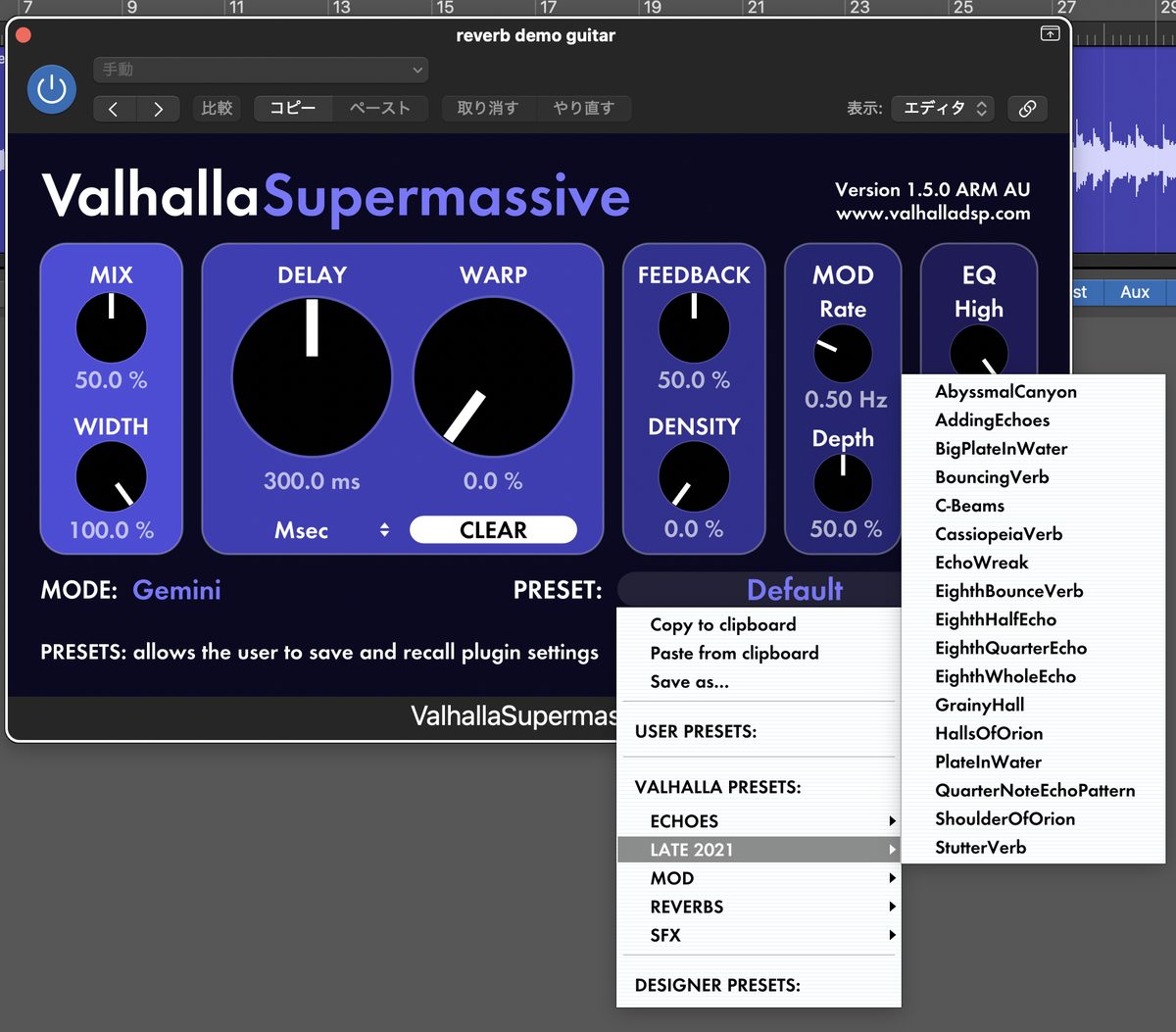The width and height of the screenshot is (1176, 1032).
Task: Open the Gemini mode selector
Action: point(176,590)
